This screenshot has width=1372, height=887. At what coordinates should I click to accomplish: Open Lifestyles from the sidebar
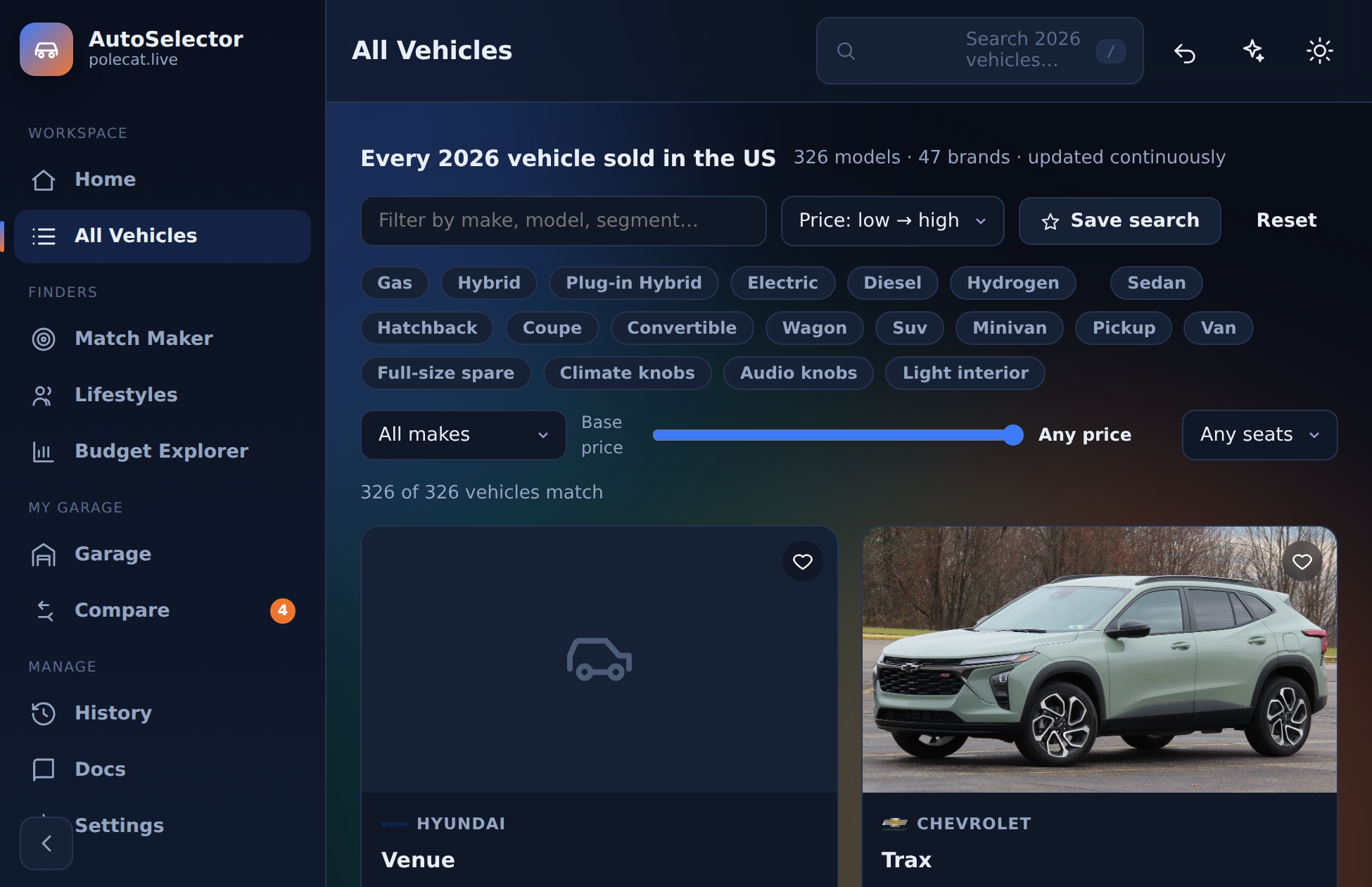(x=163, y=395)
